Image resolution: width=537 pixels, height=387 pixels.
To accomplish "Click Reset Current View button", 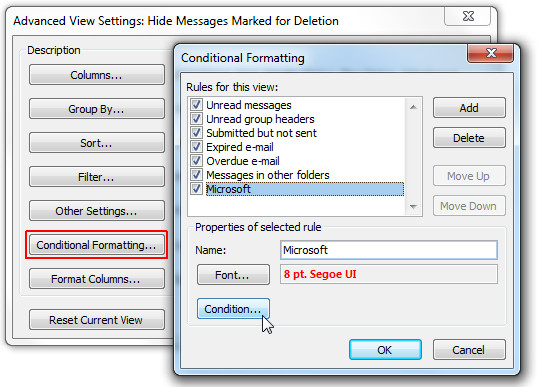I will [97, 320].
